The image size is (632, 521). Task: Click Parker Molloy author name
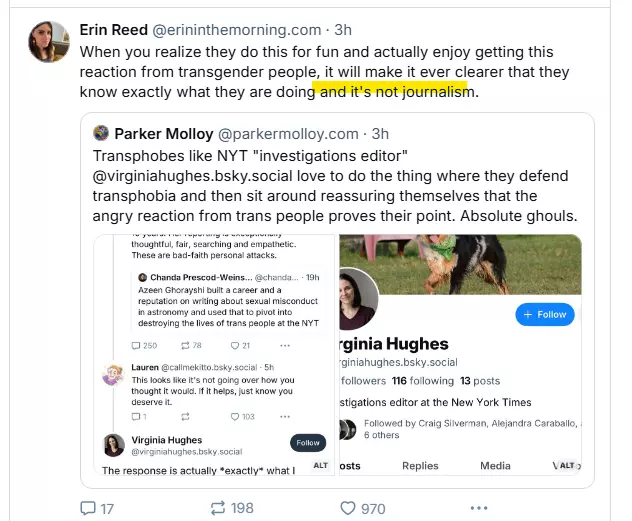pos(161,133)
